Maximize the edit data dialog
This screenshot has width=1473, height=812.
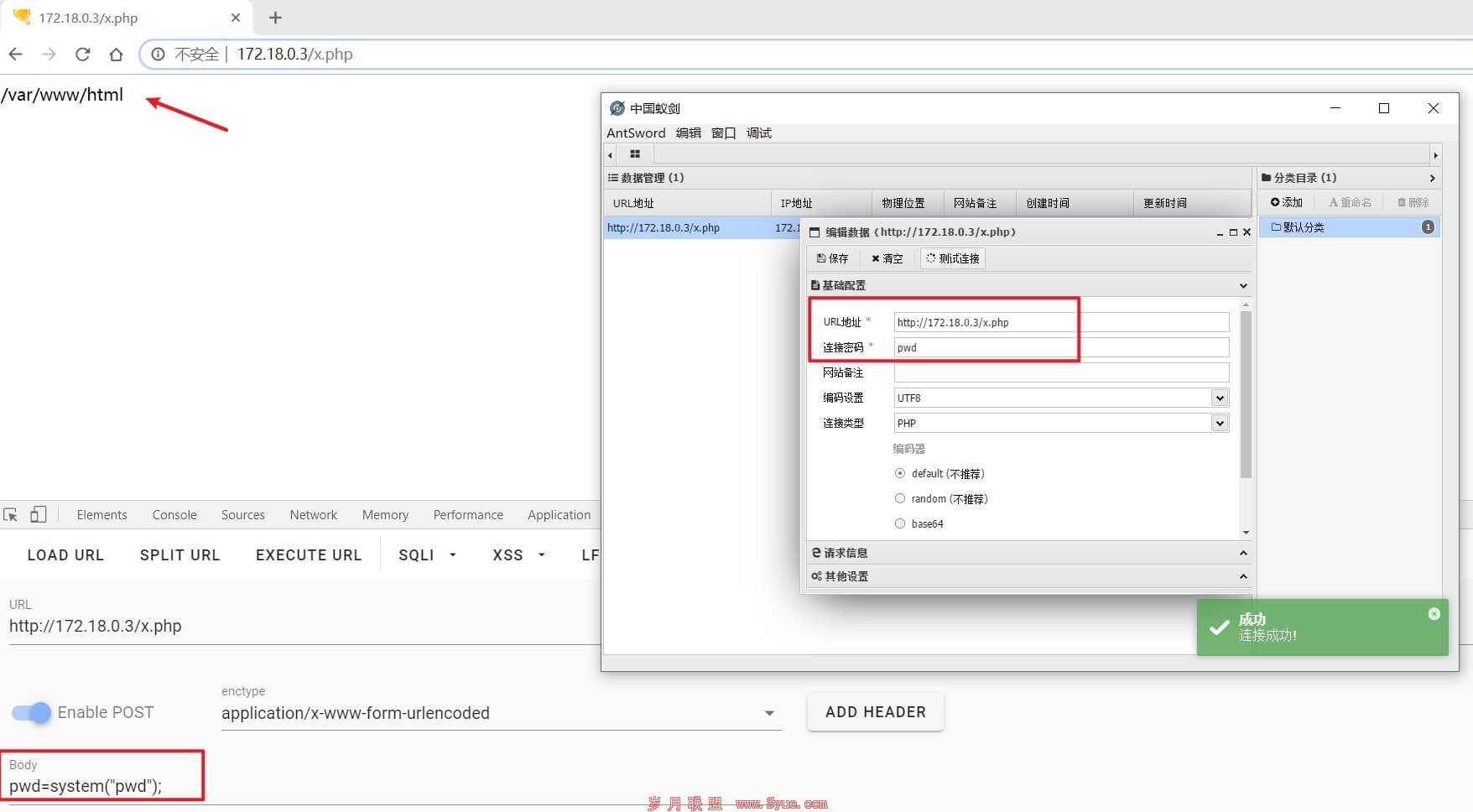[x=1233, y=232]
